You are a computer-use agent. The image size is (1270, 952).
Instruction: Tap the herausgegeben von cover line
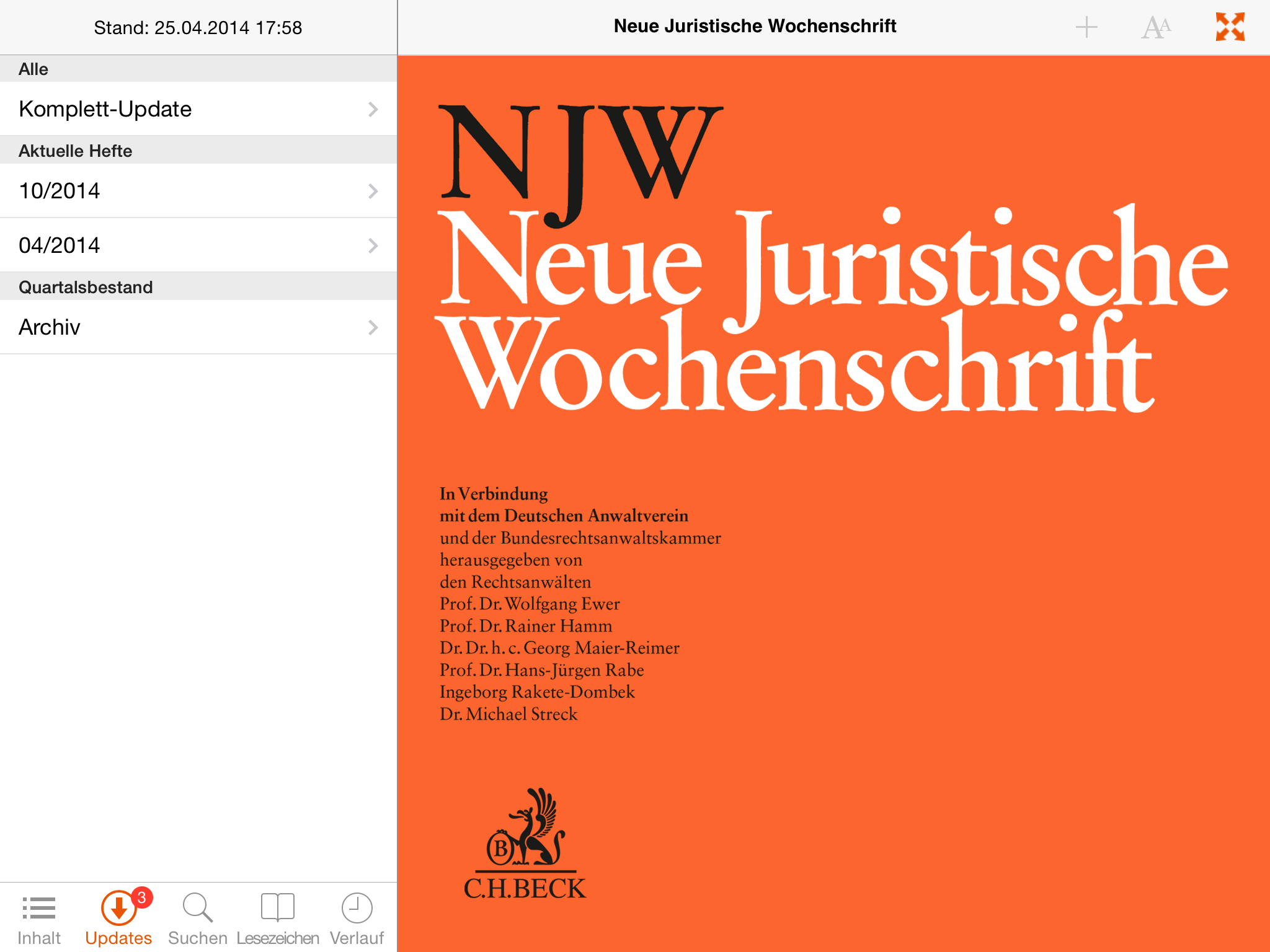pos(511,560)
